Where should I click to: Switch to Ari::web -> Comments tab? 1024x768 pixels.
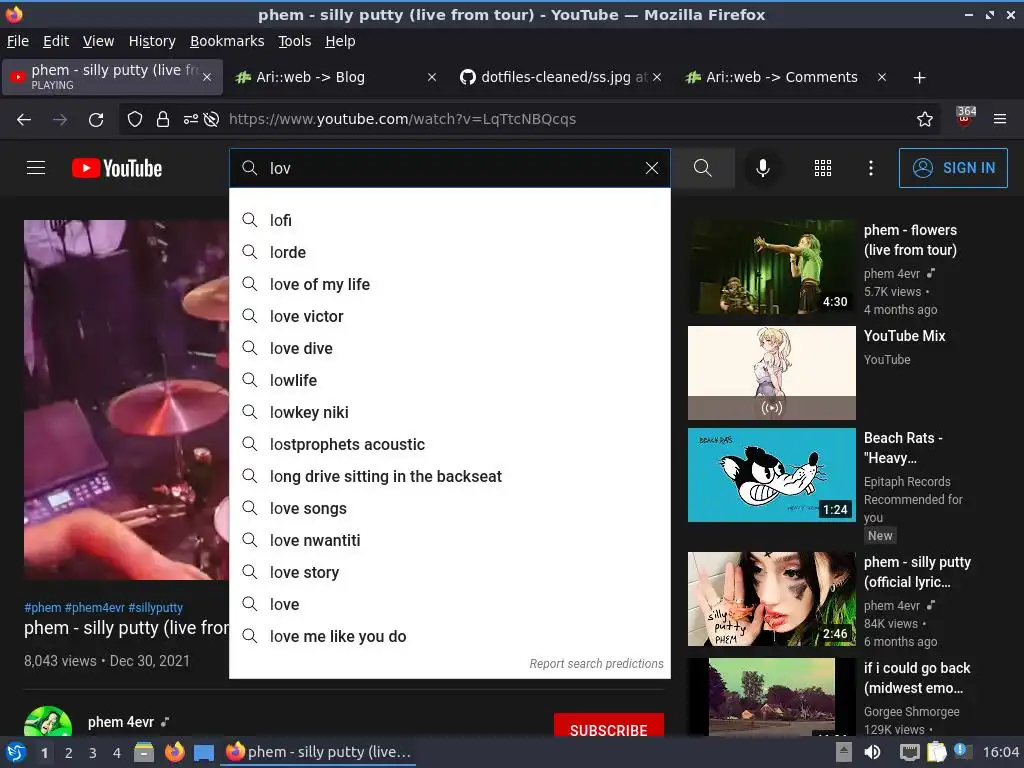(x=787, y=77)
